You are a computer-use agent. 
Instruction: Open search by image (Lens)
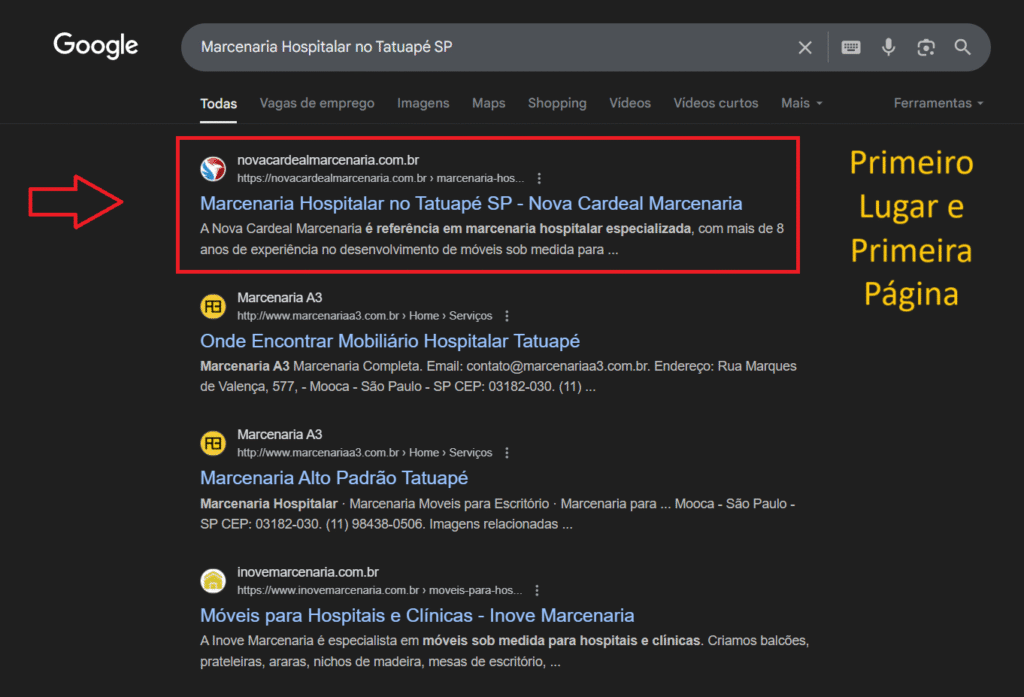point(926,47)
